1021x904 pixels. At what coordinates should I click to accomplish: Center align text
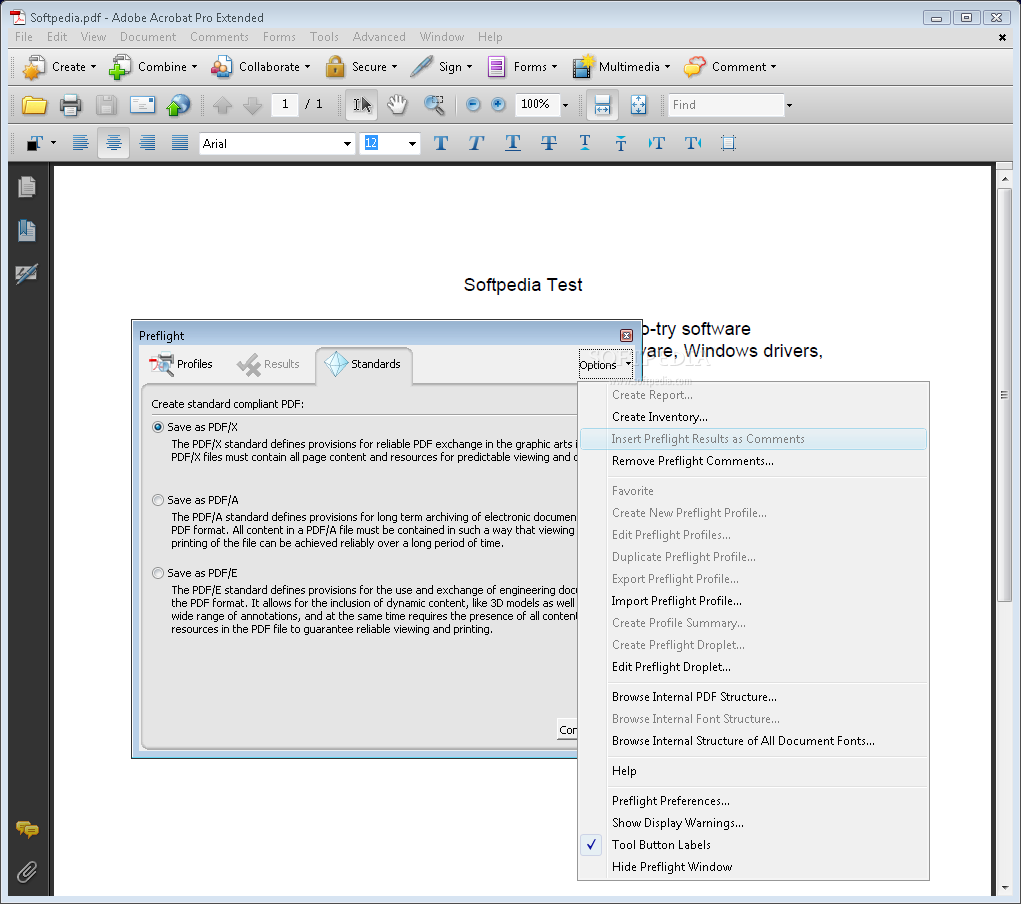(x=114, y=143)
